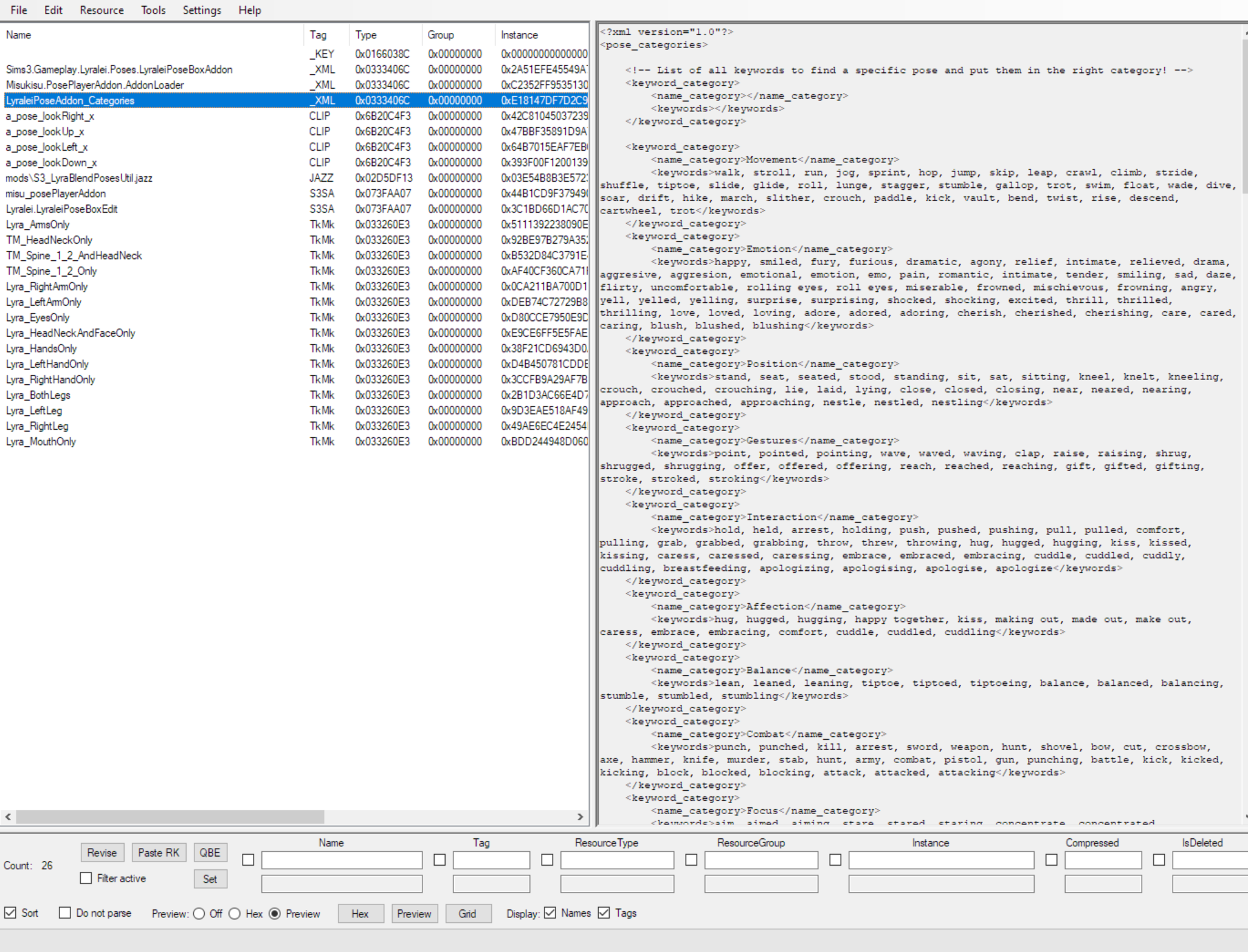Click the Name filter input field
This screenshot has height=952, width=1248.
coord(342,860)
